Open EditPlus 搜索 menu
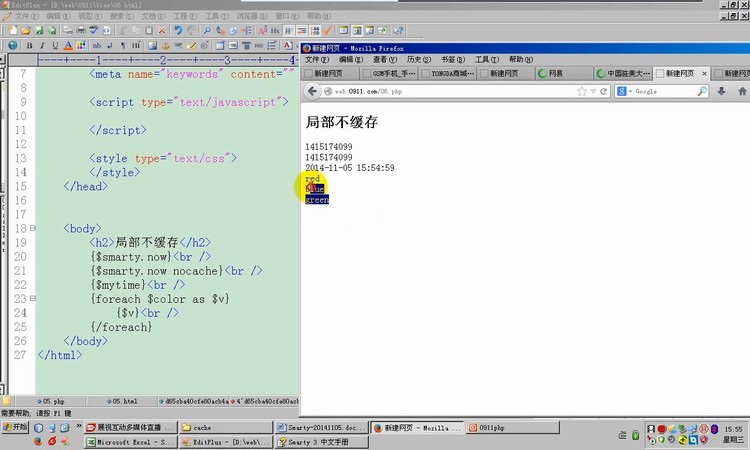This screenshot has height=450, width=750. [122, 16]
